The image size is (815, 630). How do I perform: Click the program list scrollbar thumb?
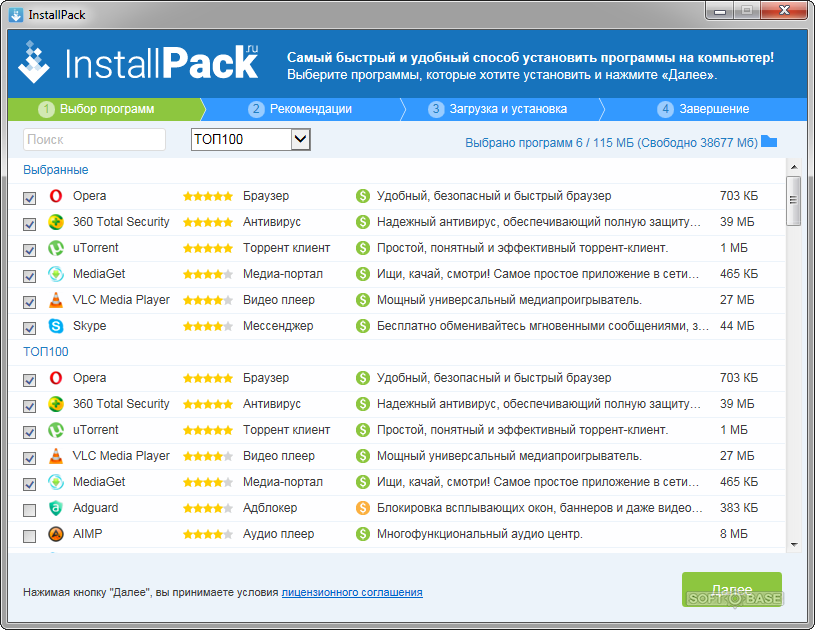click(x=793, y=201)
